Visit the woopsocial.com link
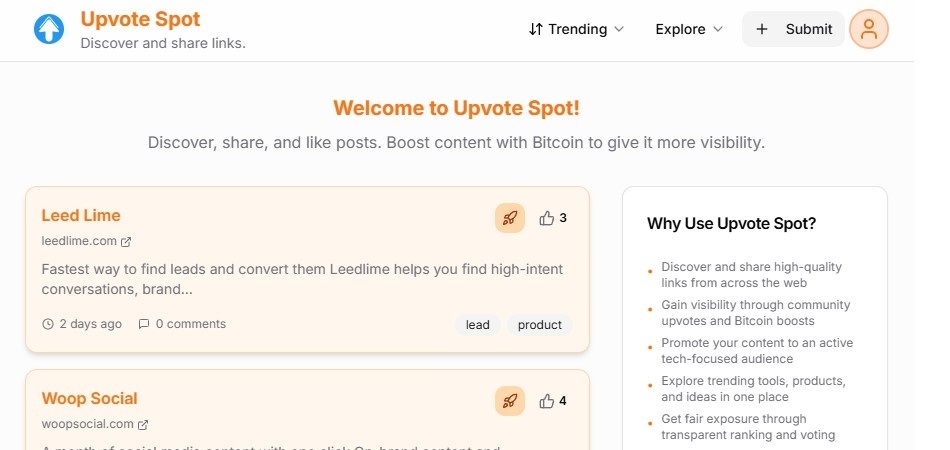950x450 pixels. click(88, 424)
